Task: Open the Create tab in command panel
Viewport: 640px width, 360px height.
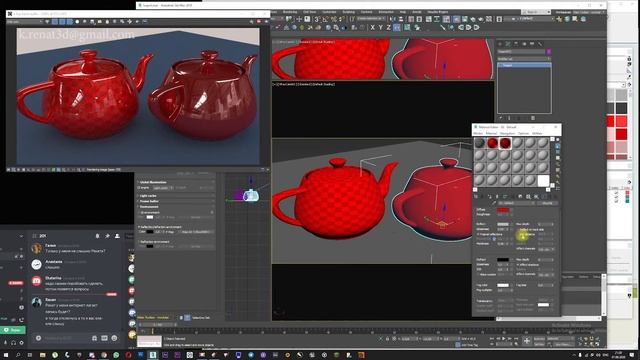Action: coord(500,44)
